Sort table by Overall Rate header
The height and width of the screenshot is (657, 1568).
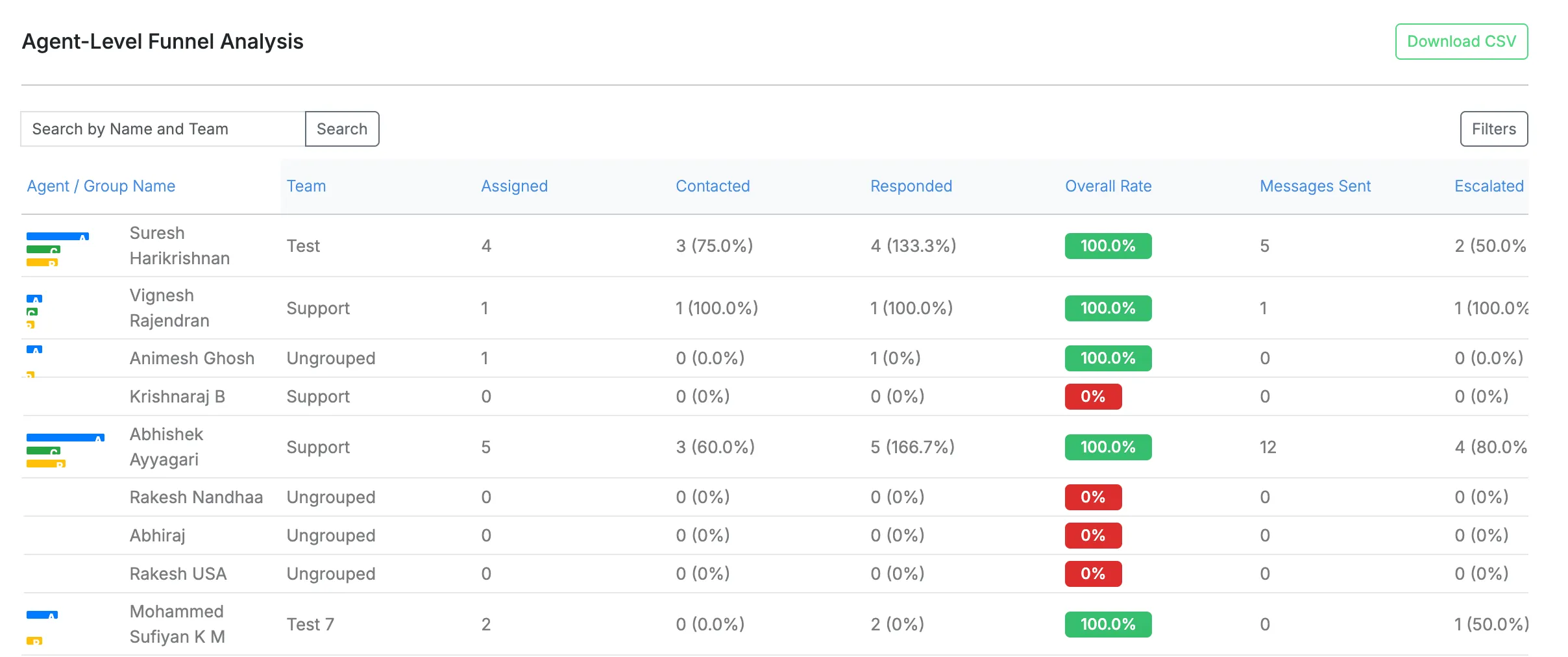1108,186
